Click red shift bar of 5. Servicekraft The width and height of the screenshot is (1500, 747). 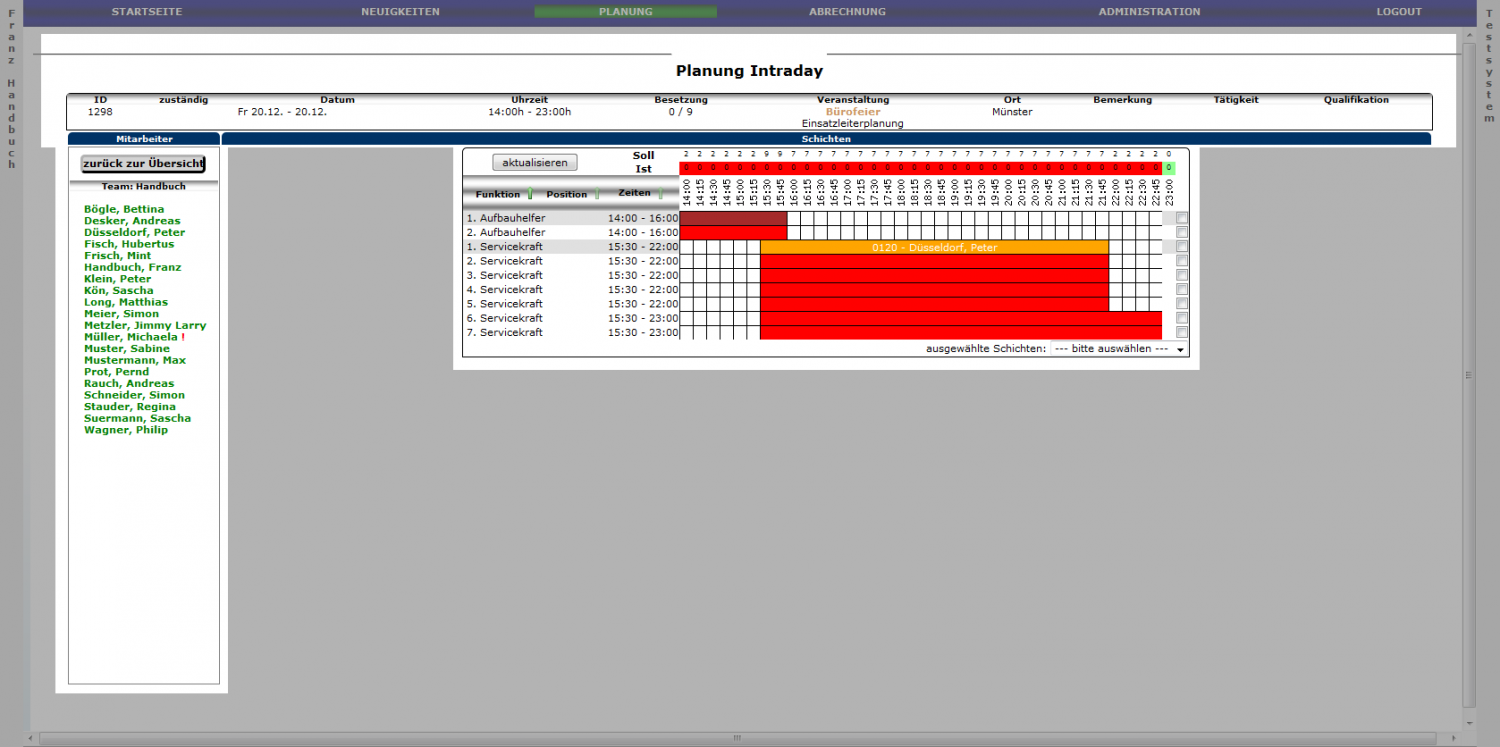point(934,303)
